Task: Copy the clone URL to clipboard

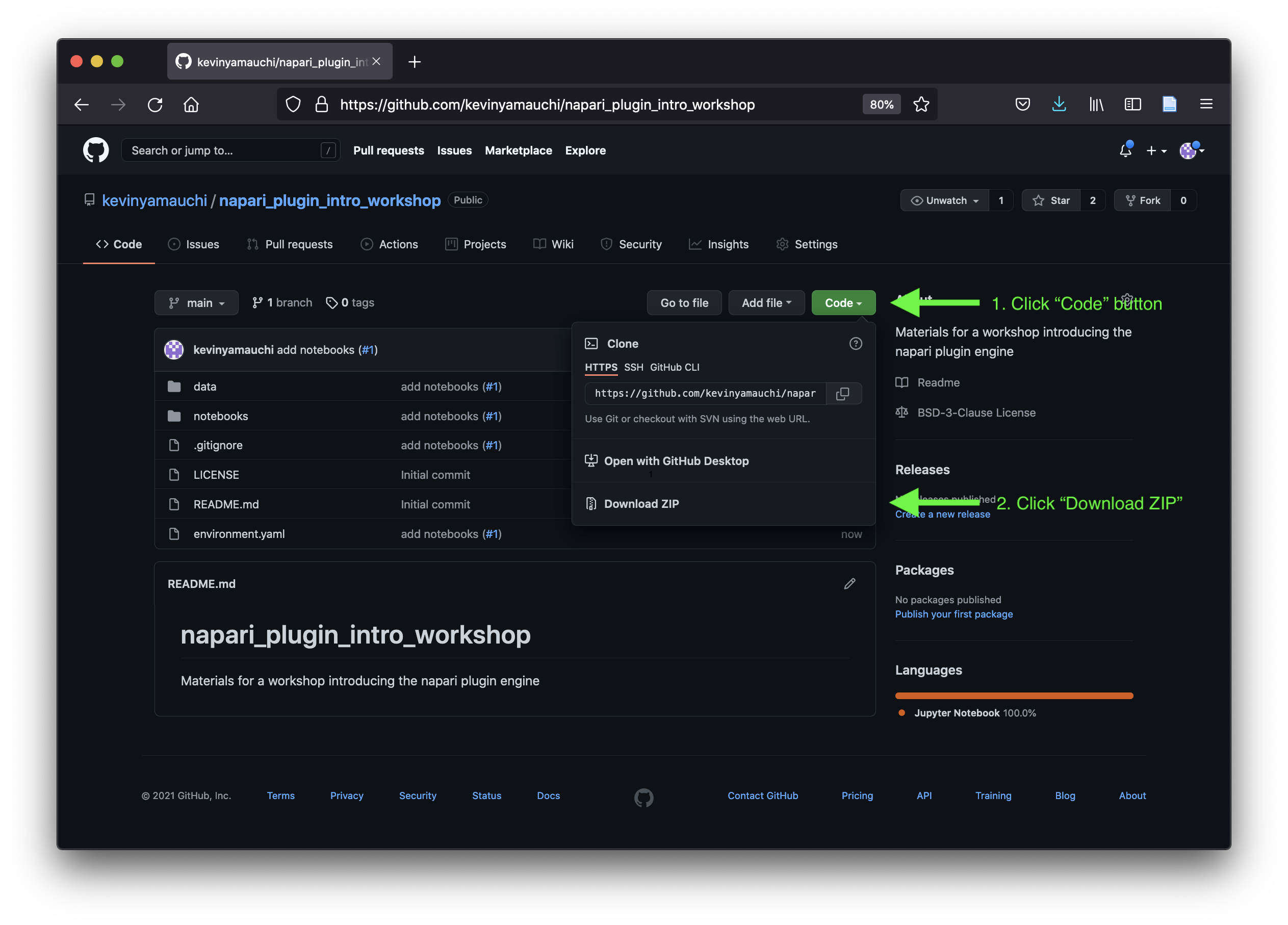Action: pyautogui.click(x=843, y=394)
